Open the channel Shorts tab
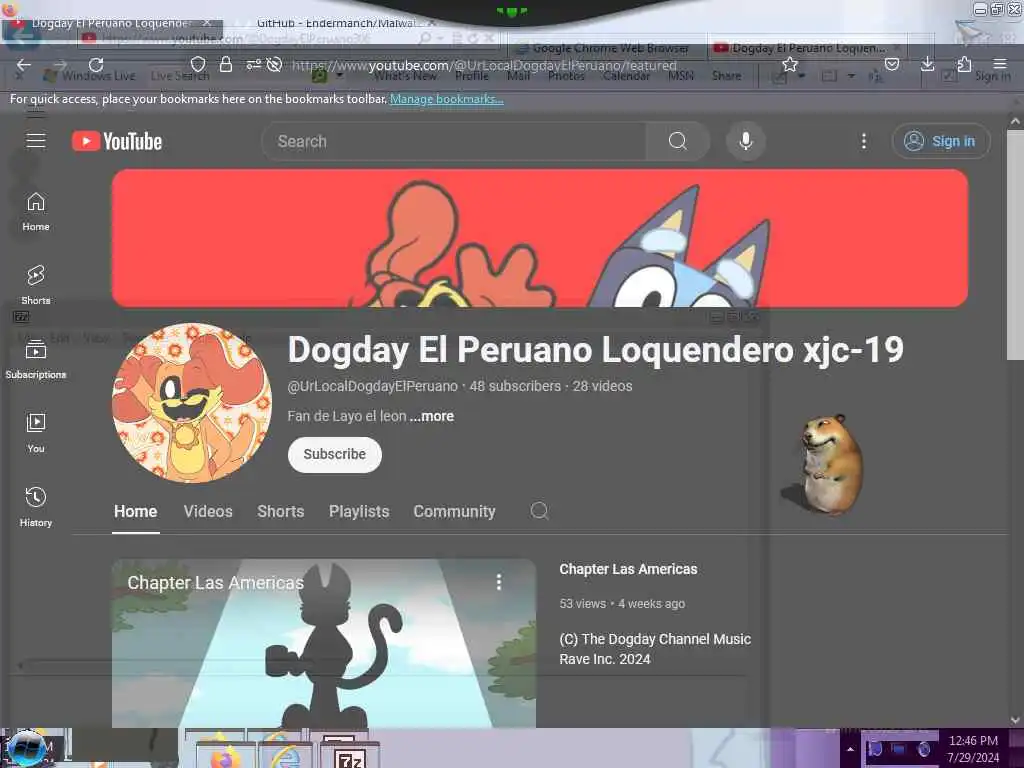The height and width of the screenshot is (768, 1024). pos(280,511)
